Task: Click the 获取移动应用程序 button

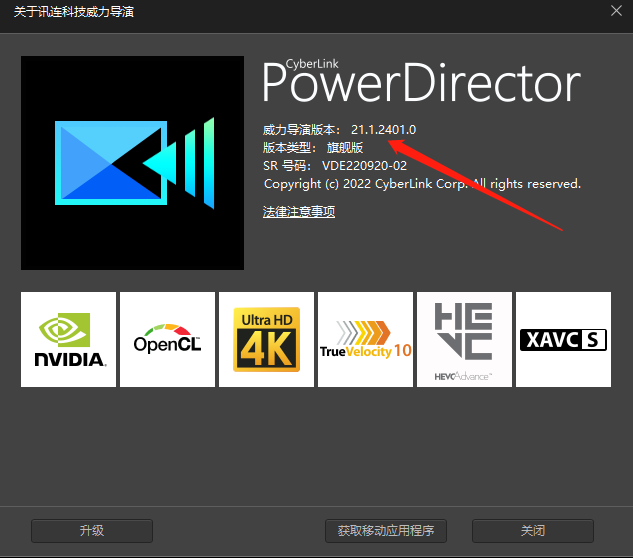Action: [x=386, y=530]
